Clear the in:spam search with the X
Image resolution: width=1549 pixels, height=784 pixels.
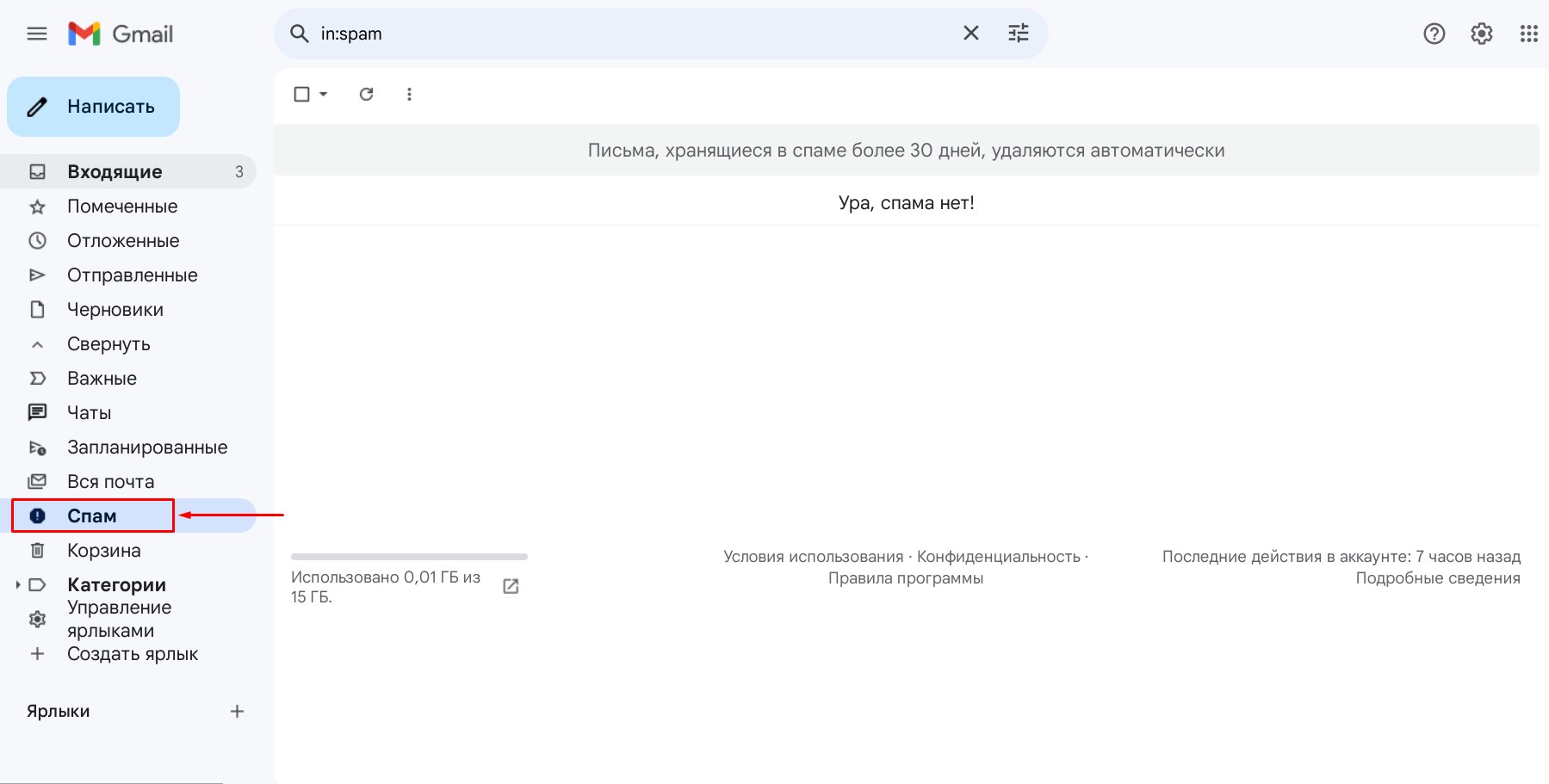971,33
